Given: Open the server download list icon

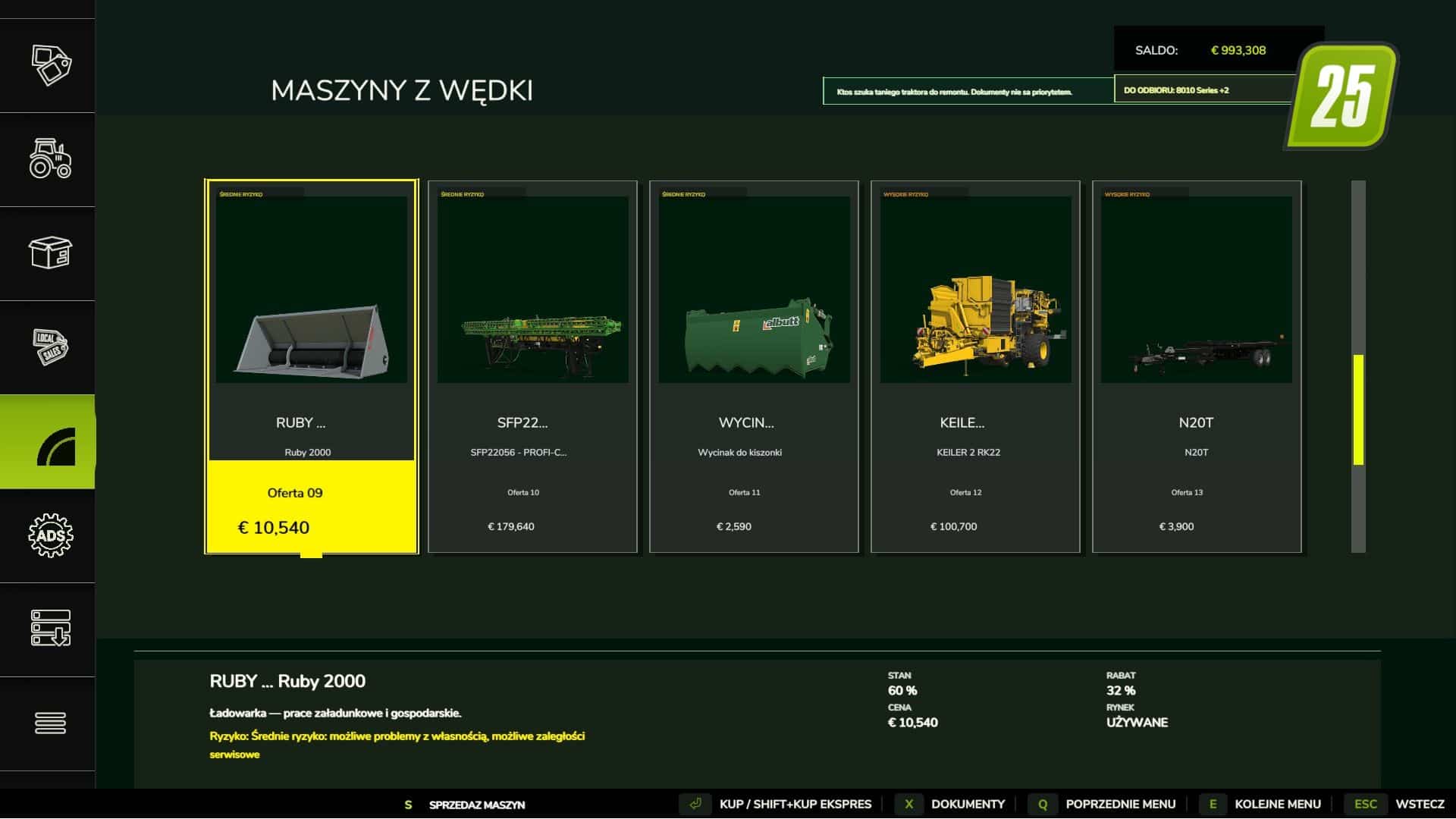Looking at the screenshot, I should coord(50,628).
